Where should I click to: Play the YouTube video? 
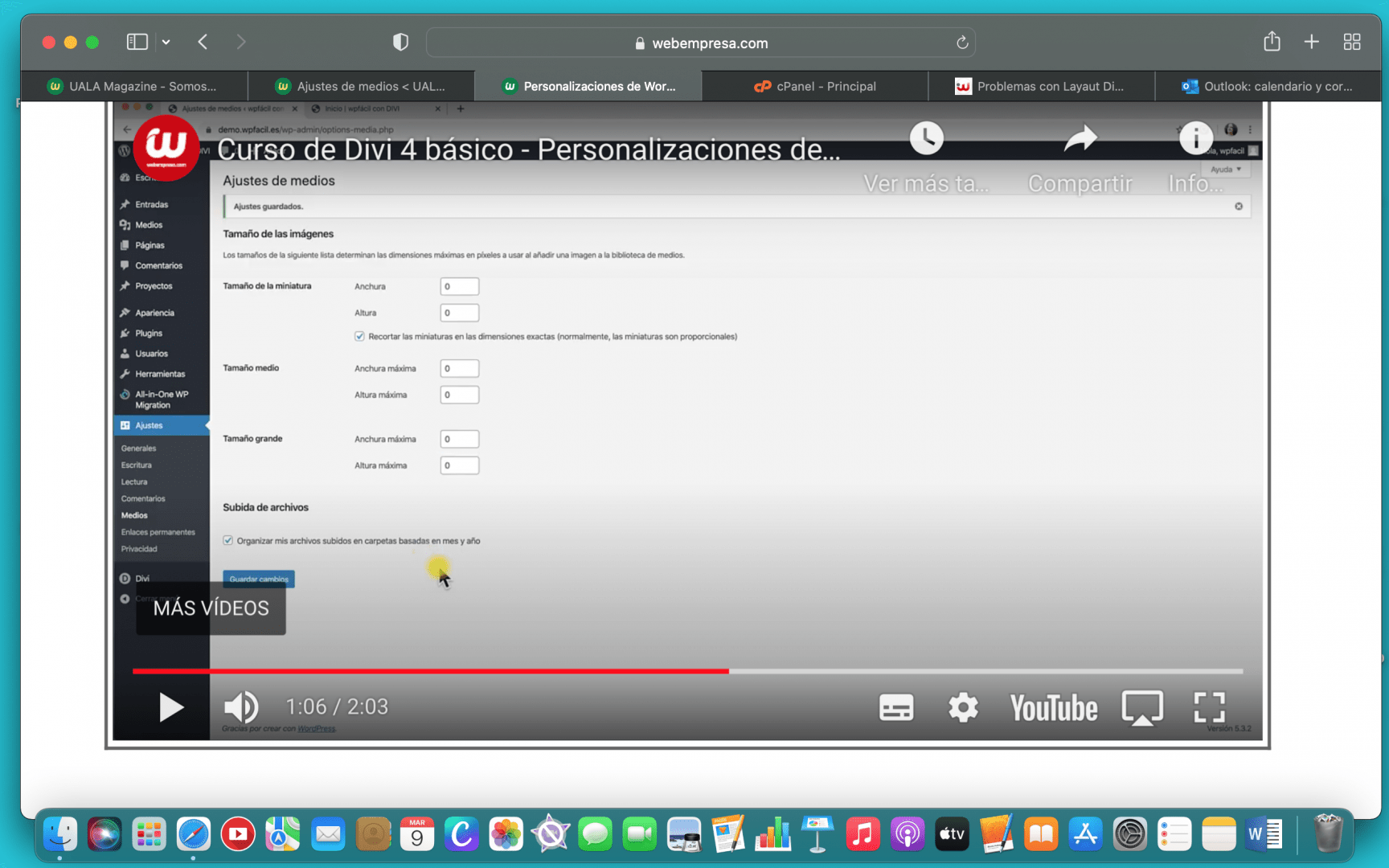tap(170, 707)
